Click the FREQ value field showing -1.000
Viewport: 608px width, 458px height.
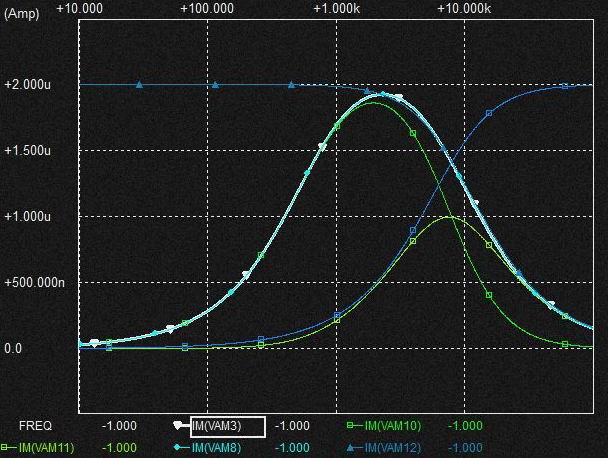click(x=120, y=427)
